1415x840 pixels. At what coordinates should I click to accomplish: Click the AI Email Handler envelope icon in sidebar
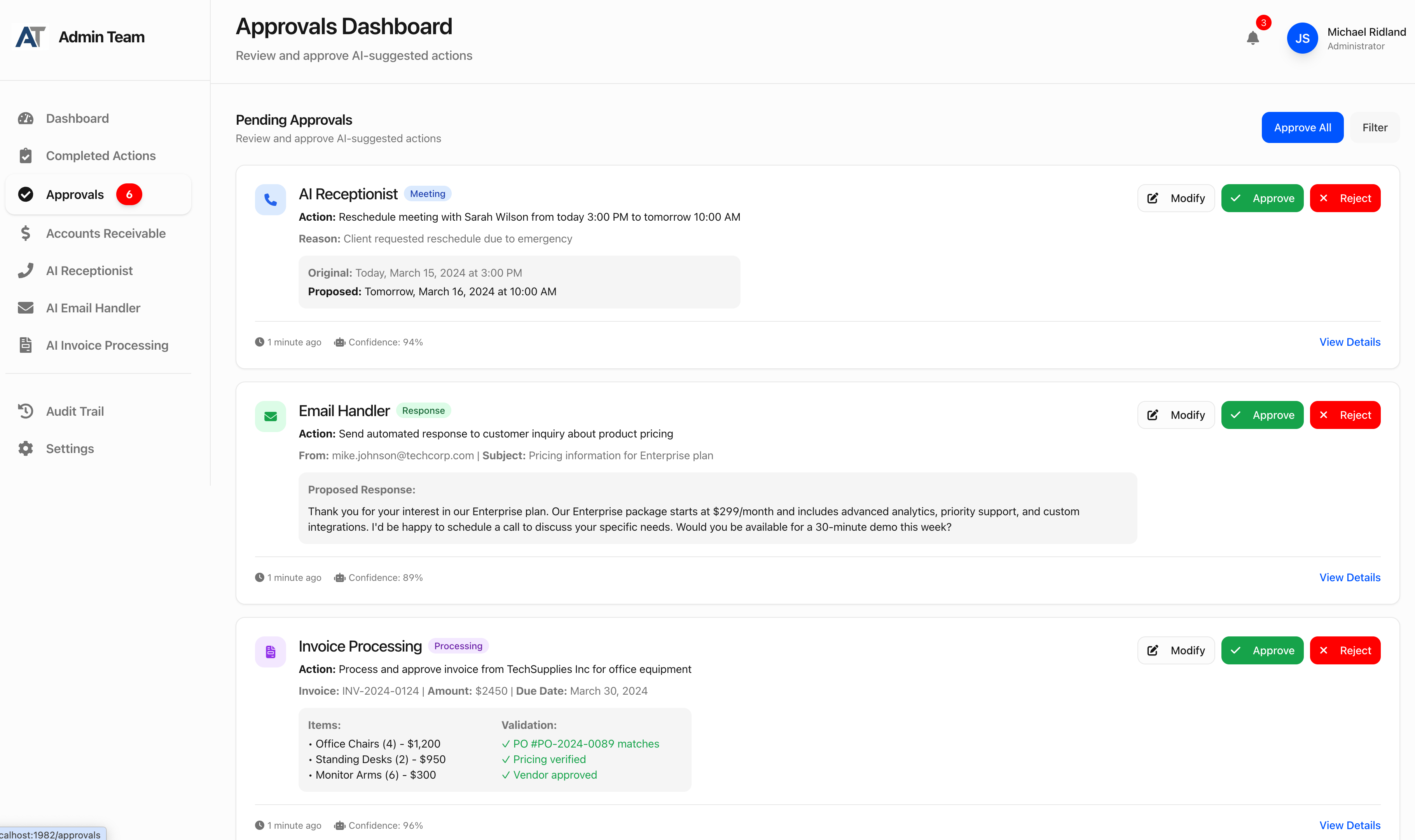[x=26, y=307]
